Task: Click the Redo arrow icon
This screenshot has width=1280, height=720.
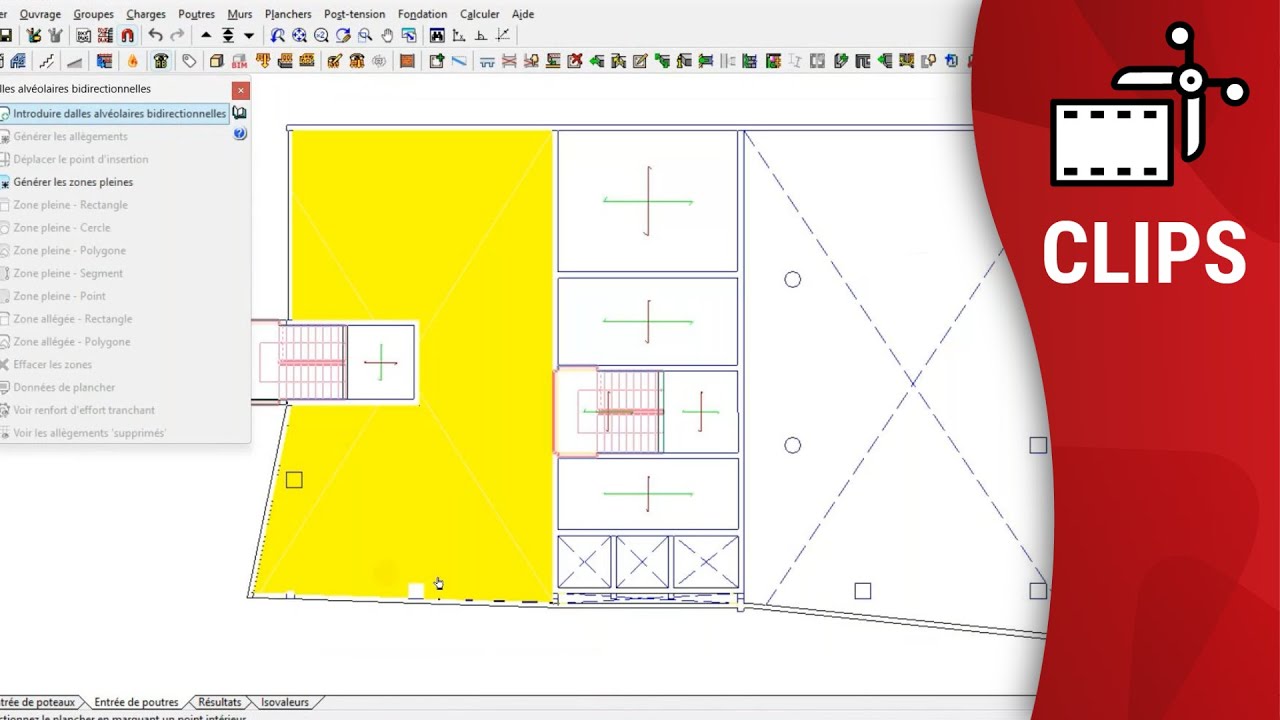Action: coord(177,35)
